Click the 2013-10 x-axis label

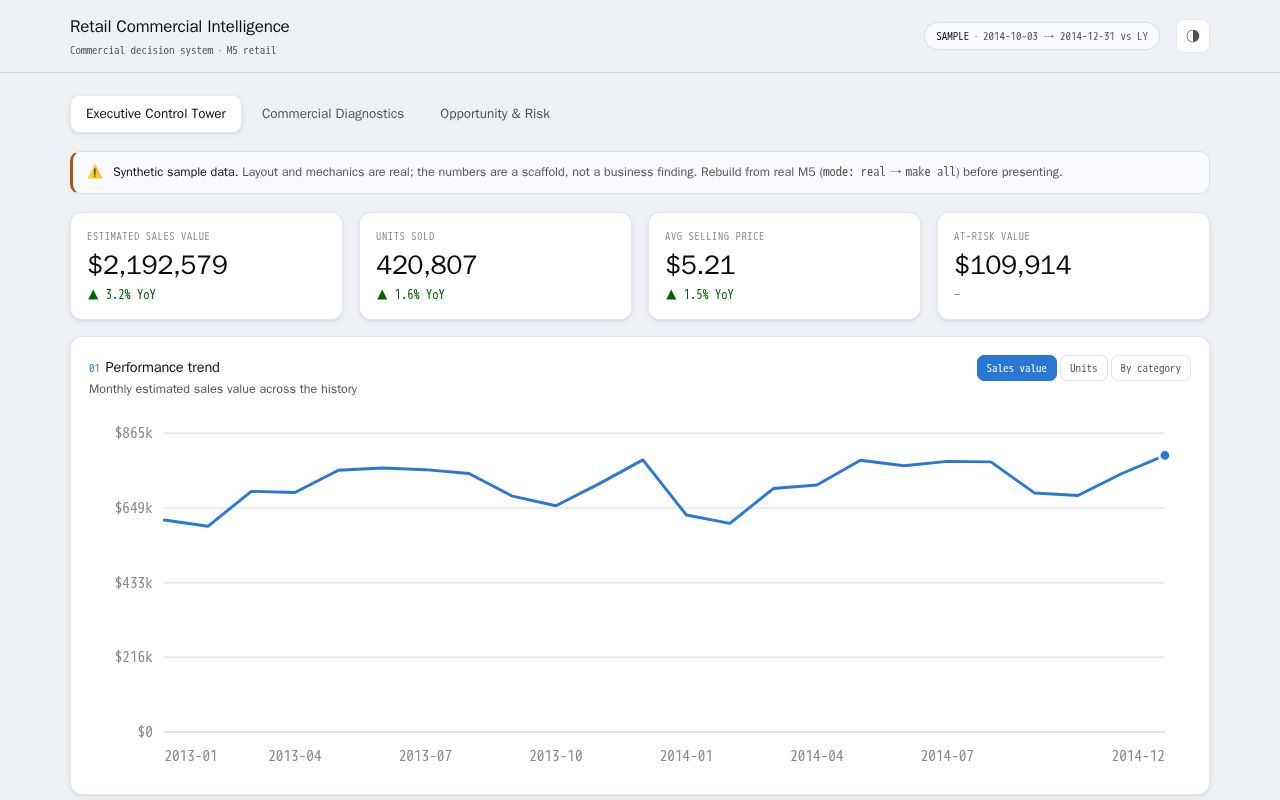click(556, 756)
